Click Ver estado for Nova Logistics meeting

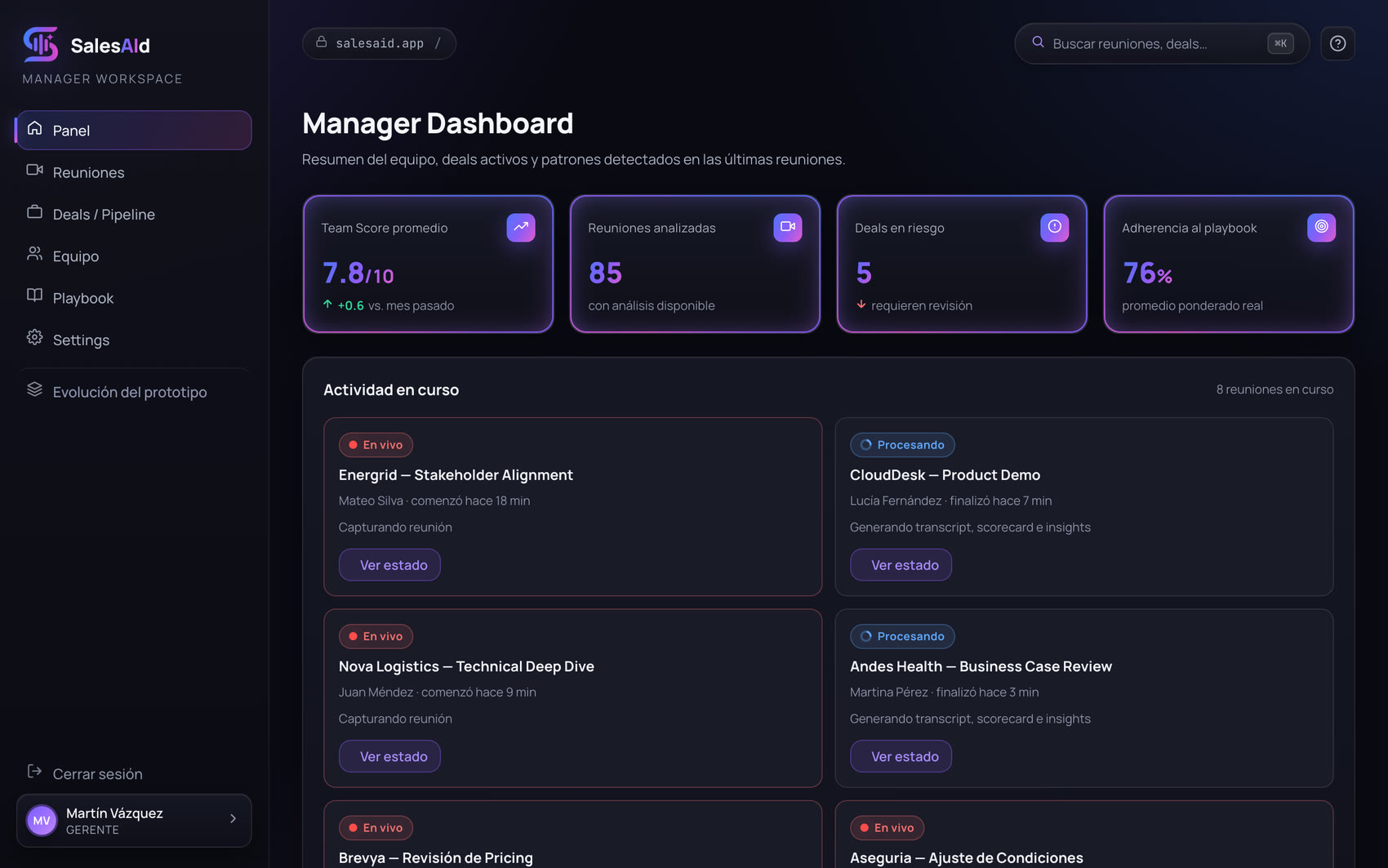(389, 756)
